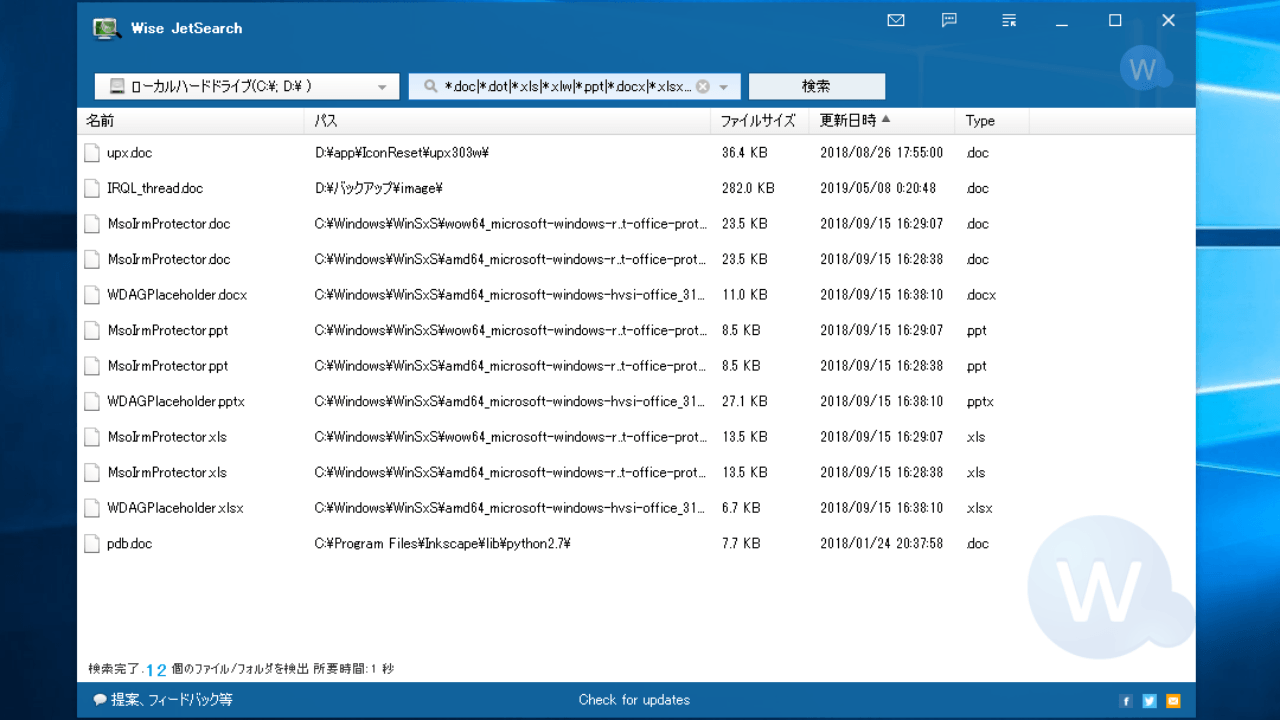Click the path D:¥バックアップ¥image¥
Viewport: 1280px width, 720px height.
point(379,188)
